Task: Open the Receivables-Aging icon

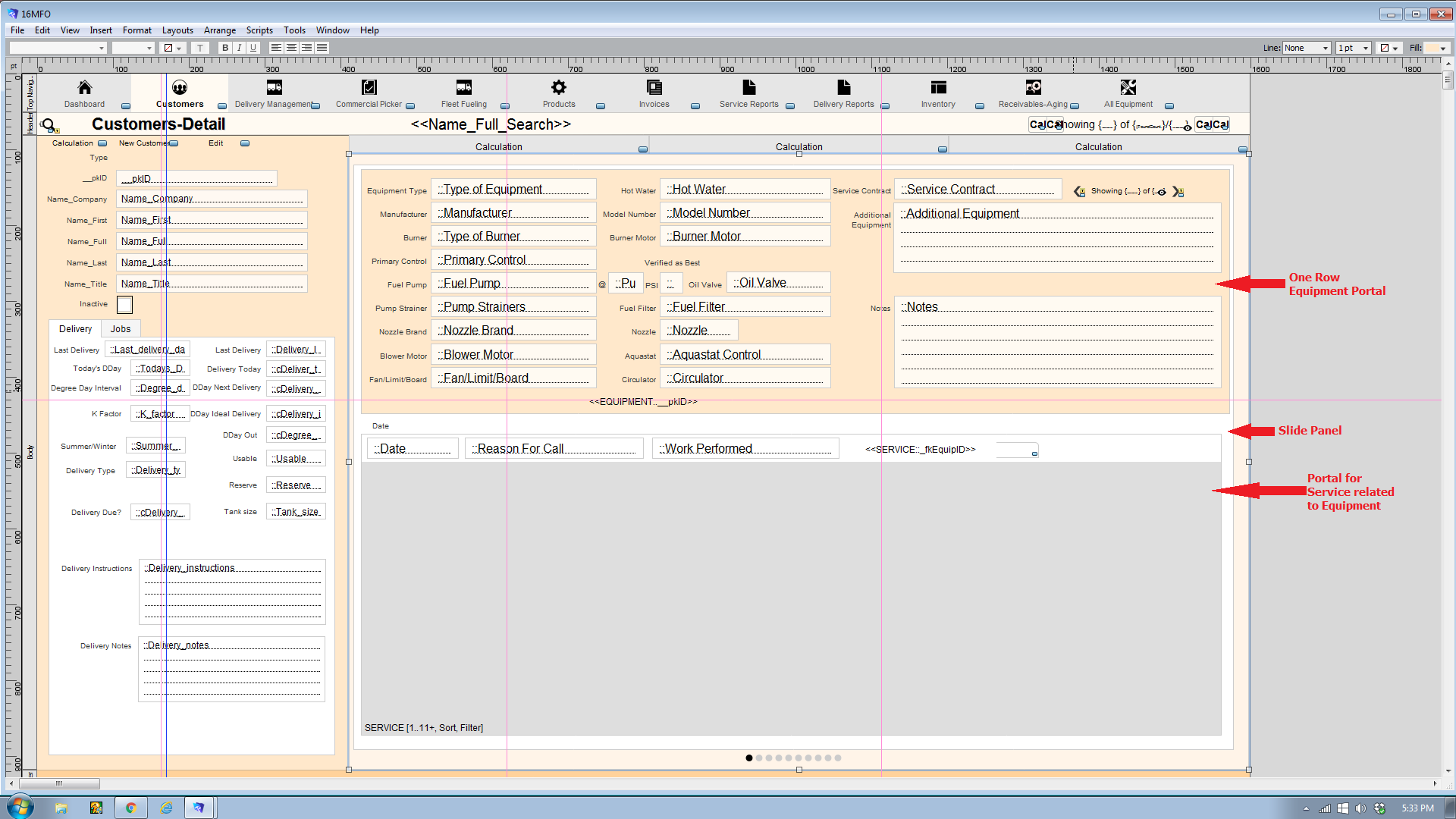Action: point(1034,88)
